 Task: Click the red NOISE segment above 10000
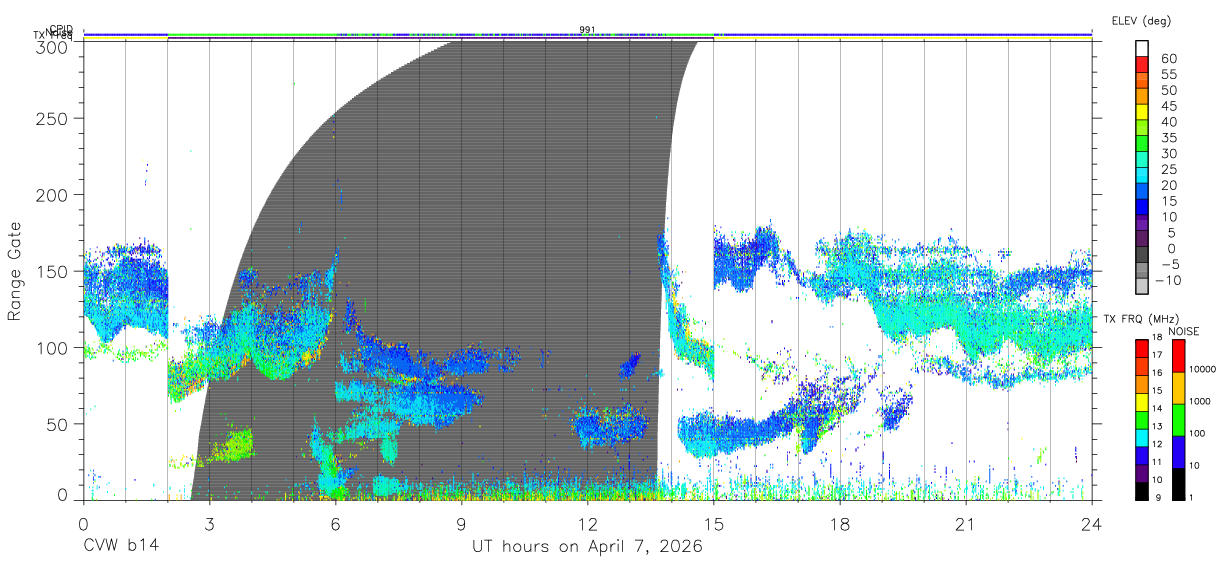pyautogui.click(x=1178, y=356)
